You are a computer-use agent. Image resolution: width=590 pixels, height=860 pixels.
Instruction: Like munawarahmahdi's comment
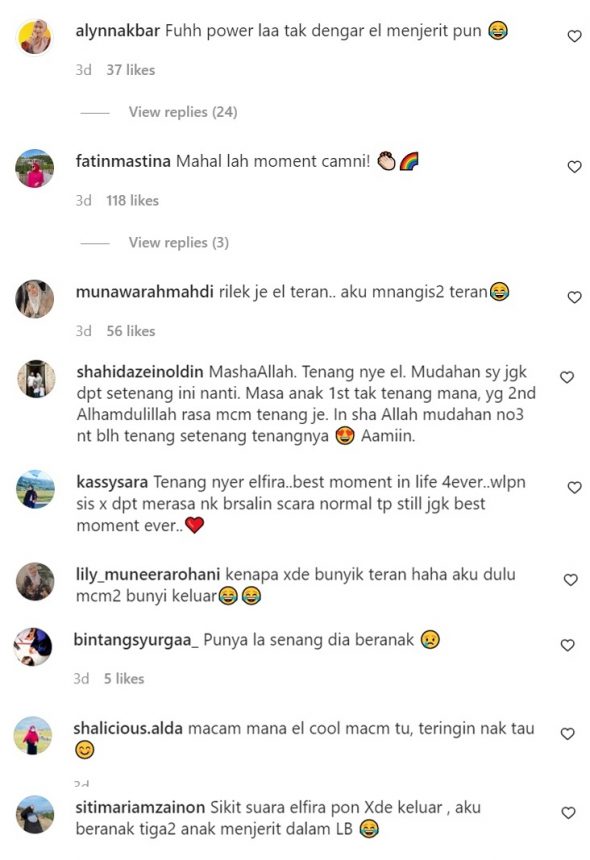(574, 297)
